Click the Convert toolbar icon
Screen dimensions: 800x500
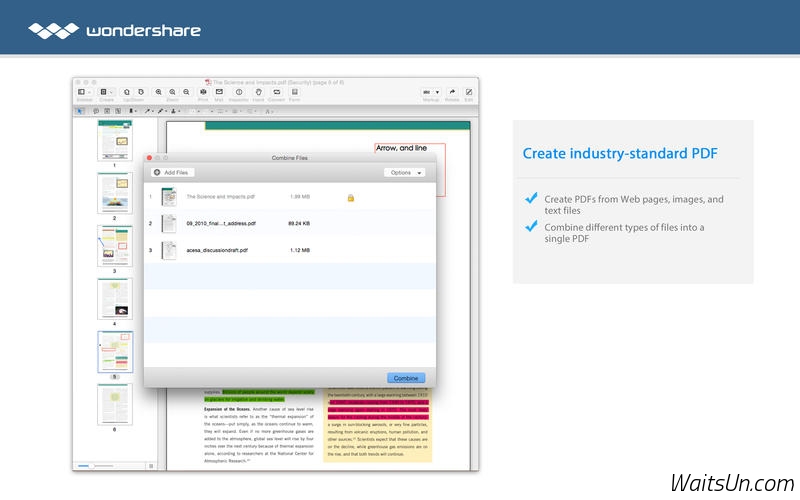click(x=277, y=92)
